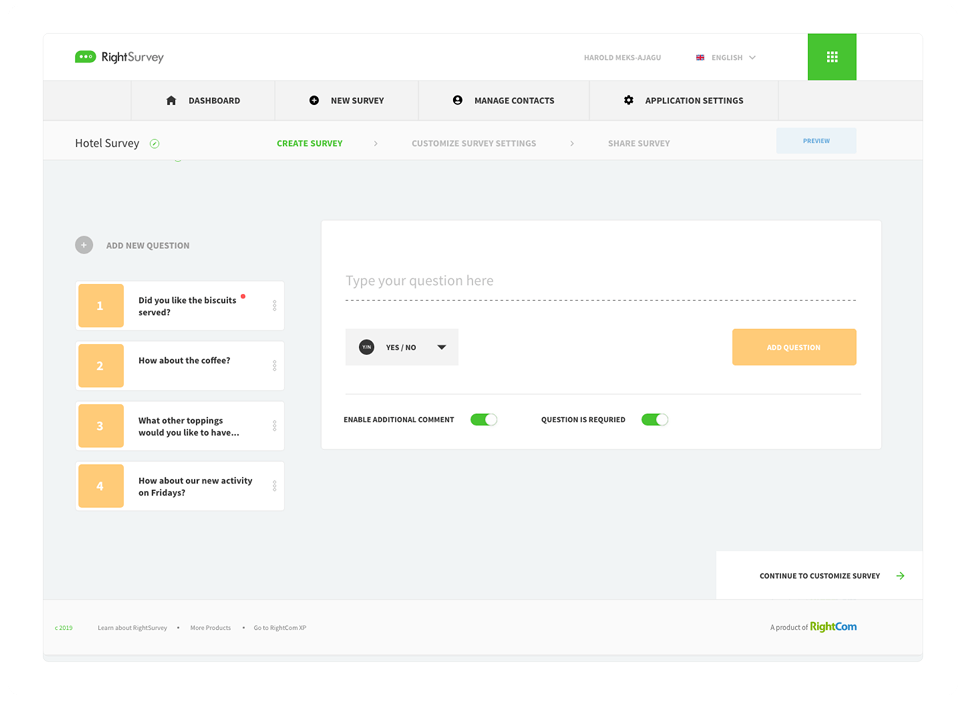Open Manage Contacts in the navigation bar

(503, 101)
